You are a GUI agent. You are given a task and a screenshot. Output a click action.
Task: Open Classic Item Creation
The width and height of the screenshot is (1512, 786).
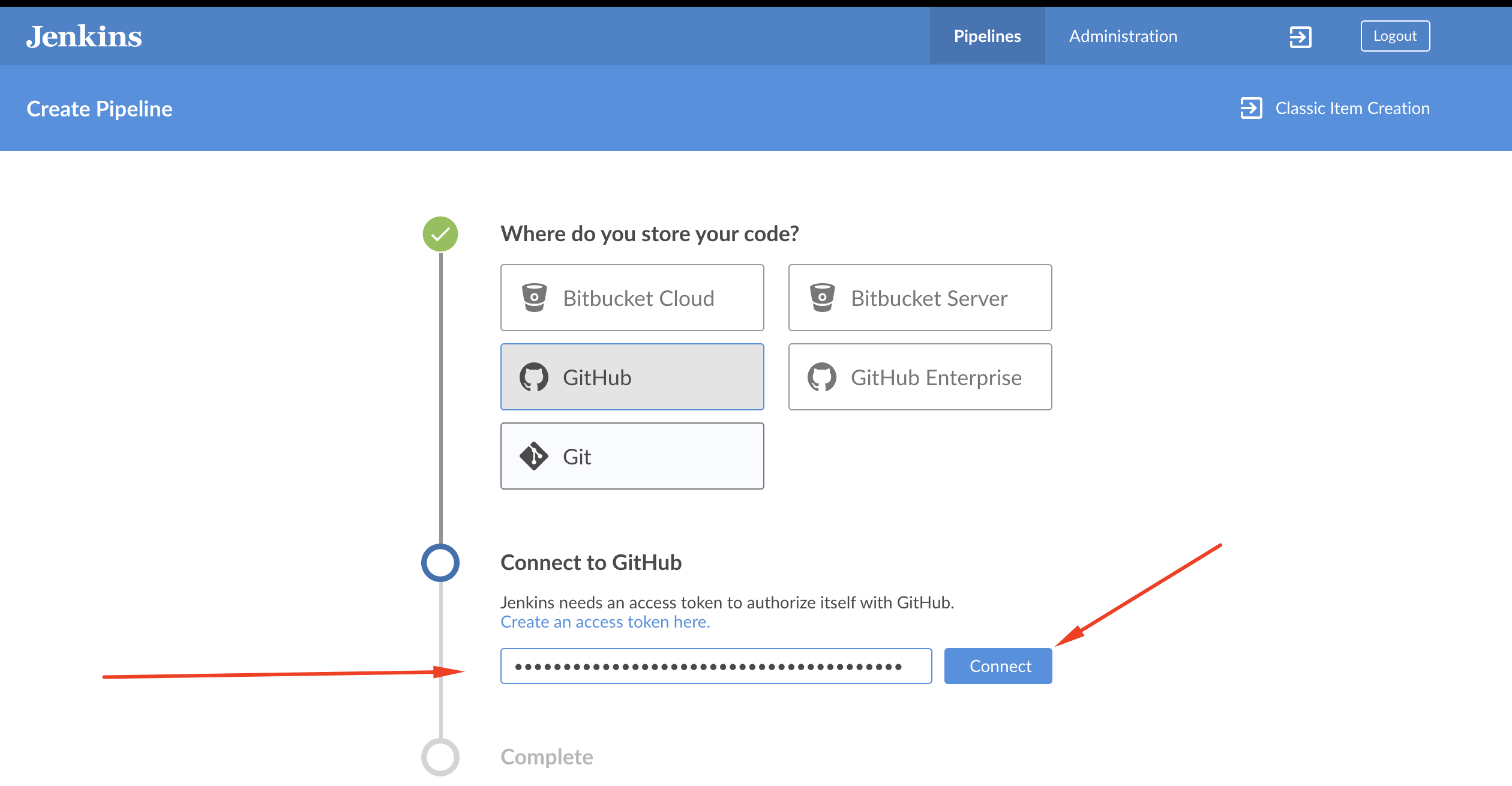(1352, 108)
